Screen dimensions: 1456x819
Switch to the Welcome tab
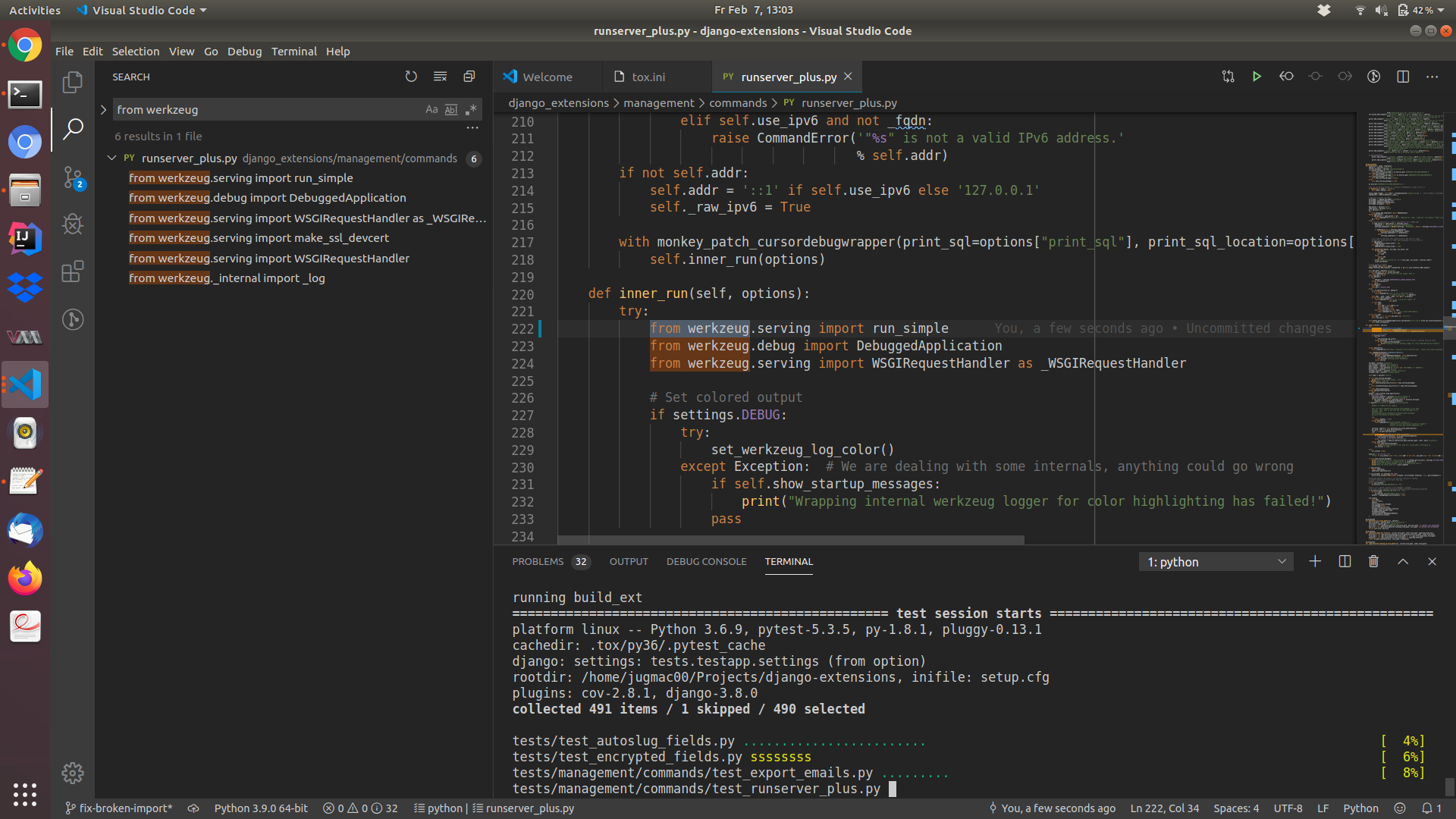548,77
